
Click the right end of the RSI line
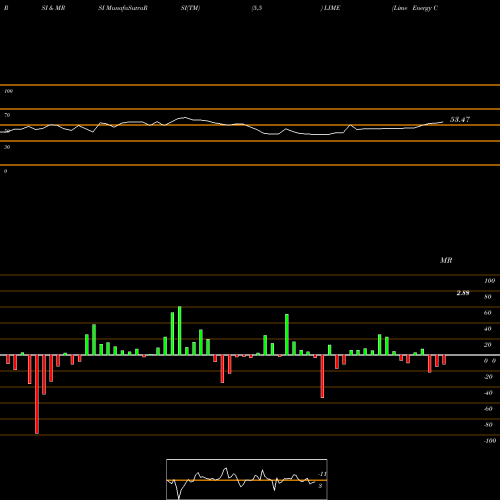[x=443, y=122]
